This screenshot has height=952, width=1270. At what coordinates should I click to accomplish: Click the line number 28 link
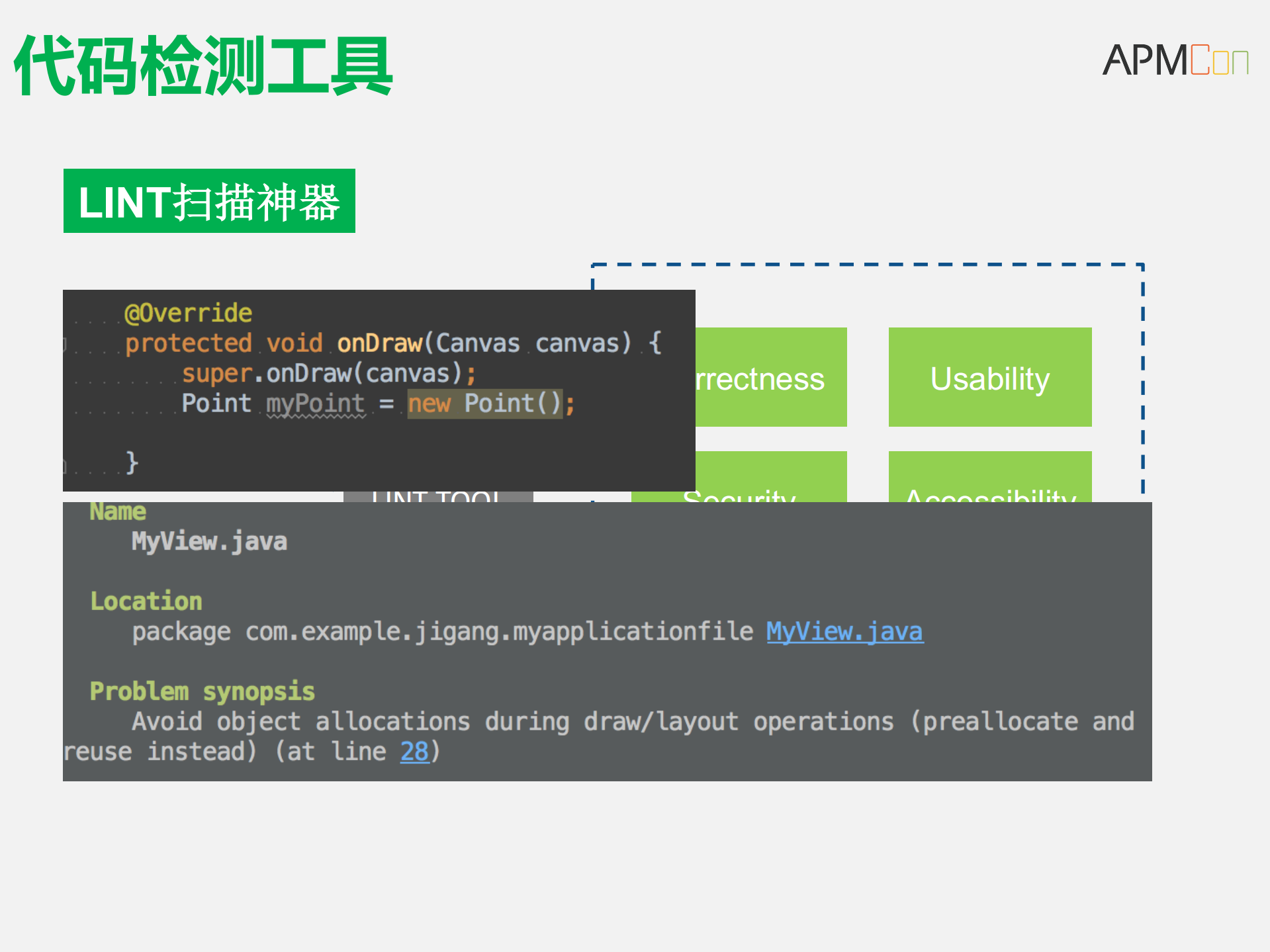(414, 750)
